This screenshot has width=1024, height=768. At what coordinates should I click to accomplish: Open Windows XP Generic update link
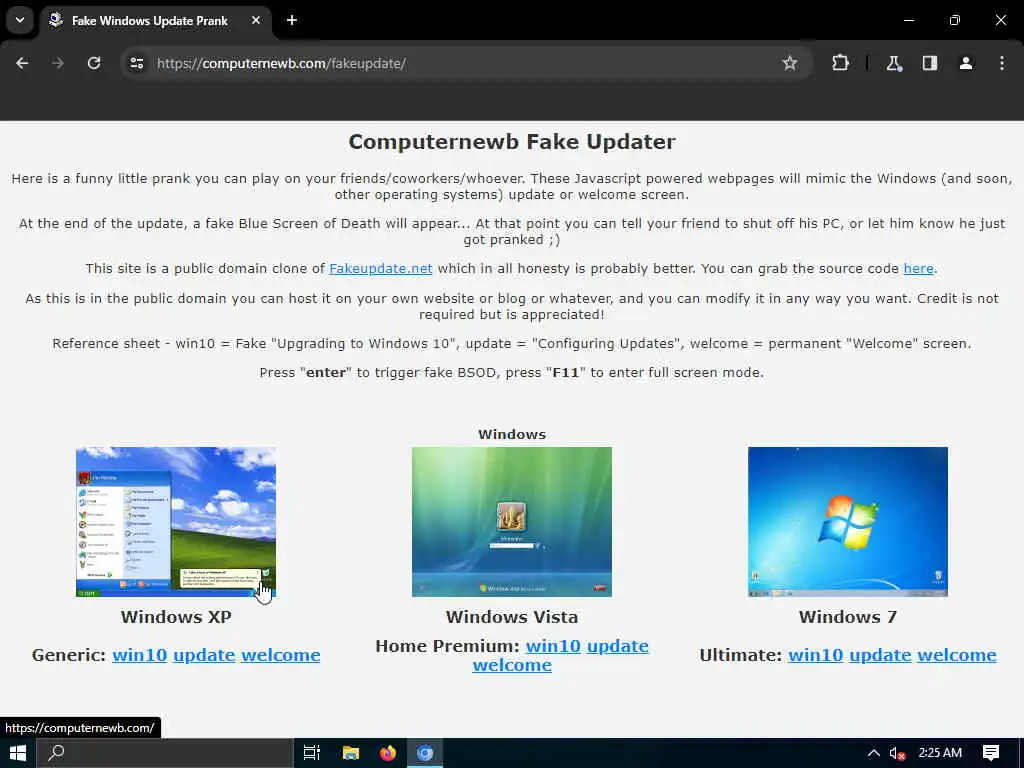point(204,655)
